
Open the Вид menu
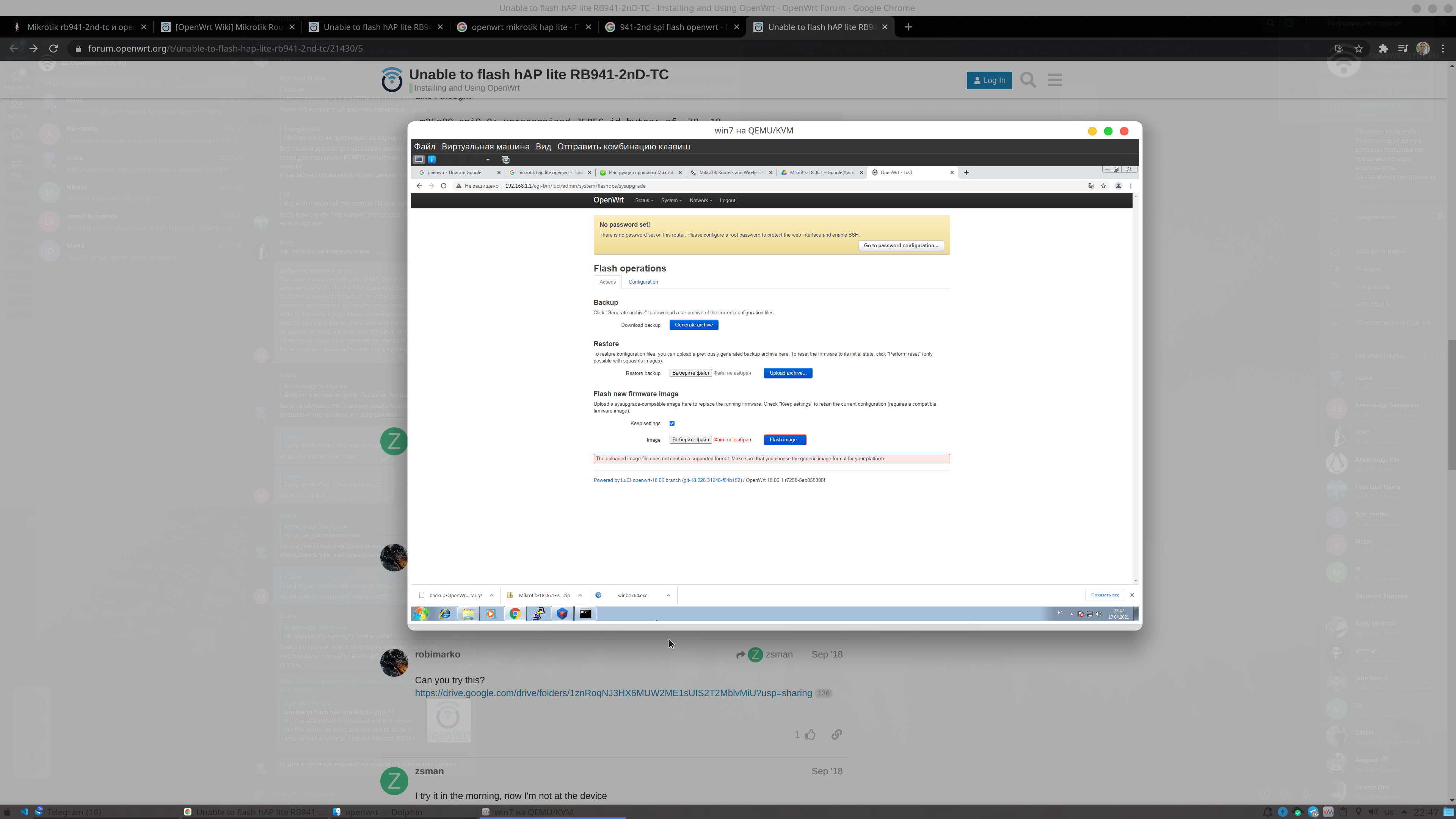[x=543, y=146]
